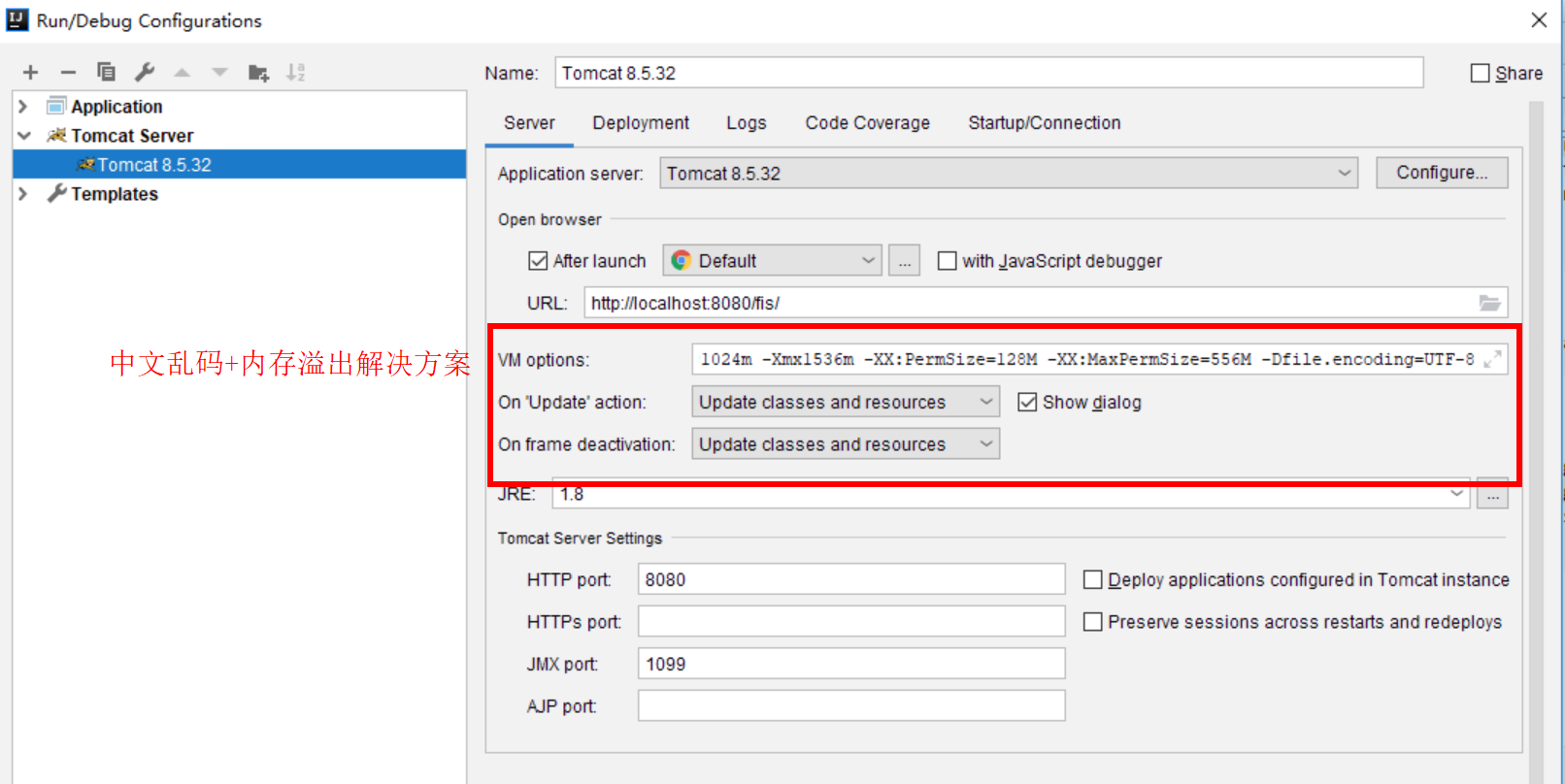The height and width of the screenshot is (784, 1565).
Task: Click the settings panel vertical scrollbar
Action: point(1536,441)
